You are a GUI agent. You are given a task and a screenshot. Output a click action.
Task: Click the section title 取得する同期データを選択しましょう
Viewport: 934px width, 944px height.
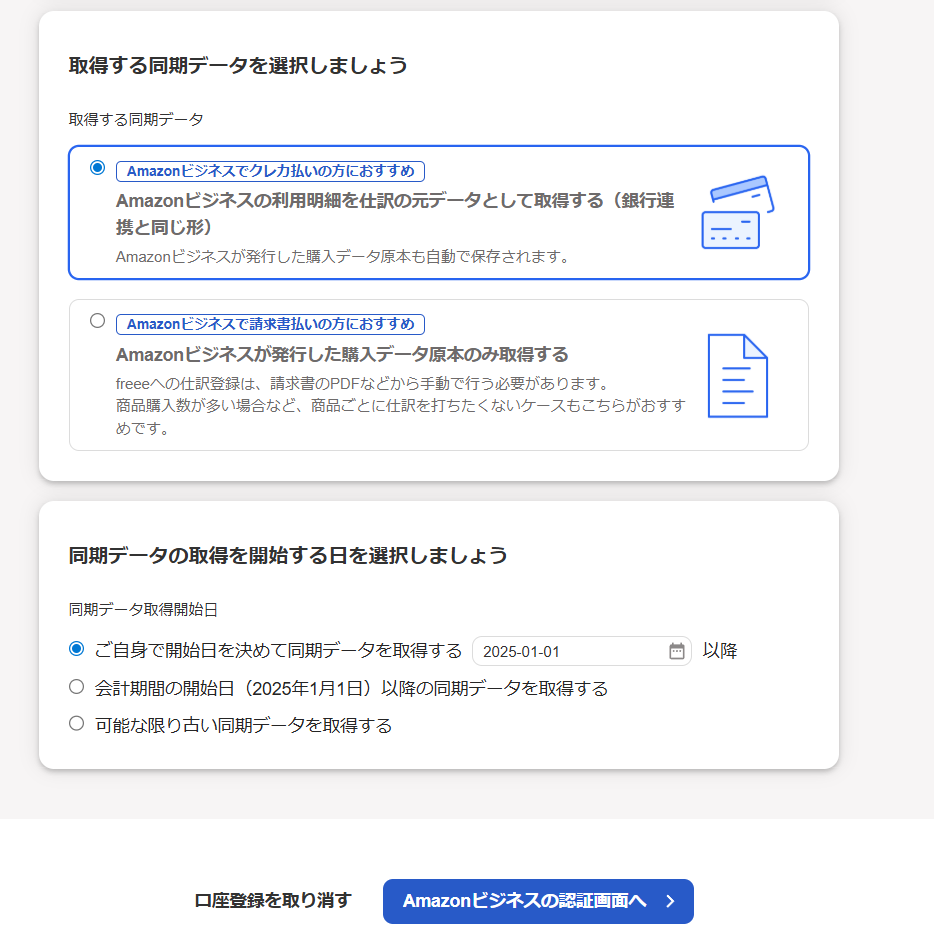[x=238, y=65]
